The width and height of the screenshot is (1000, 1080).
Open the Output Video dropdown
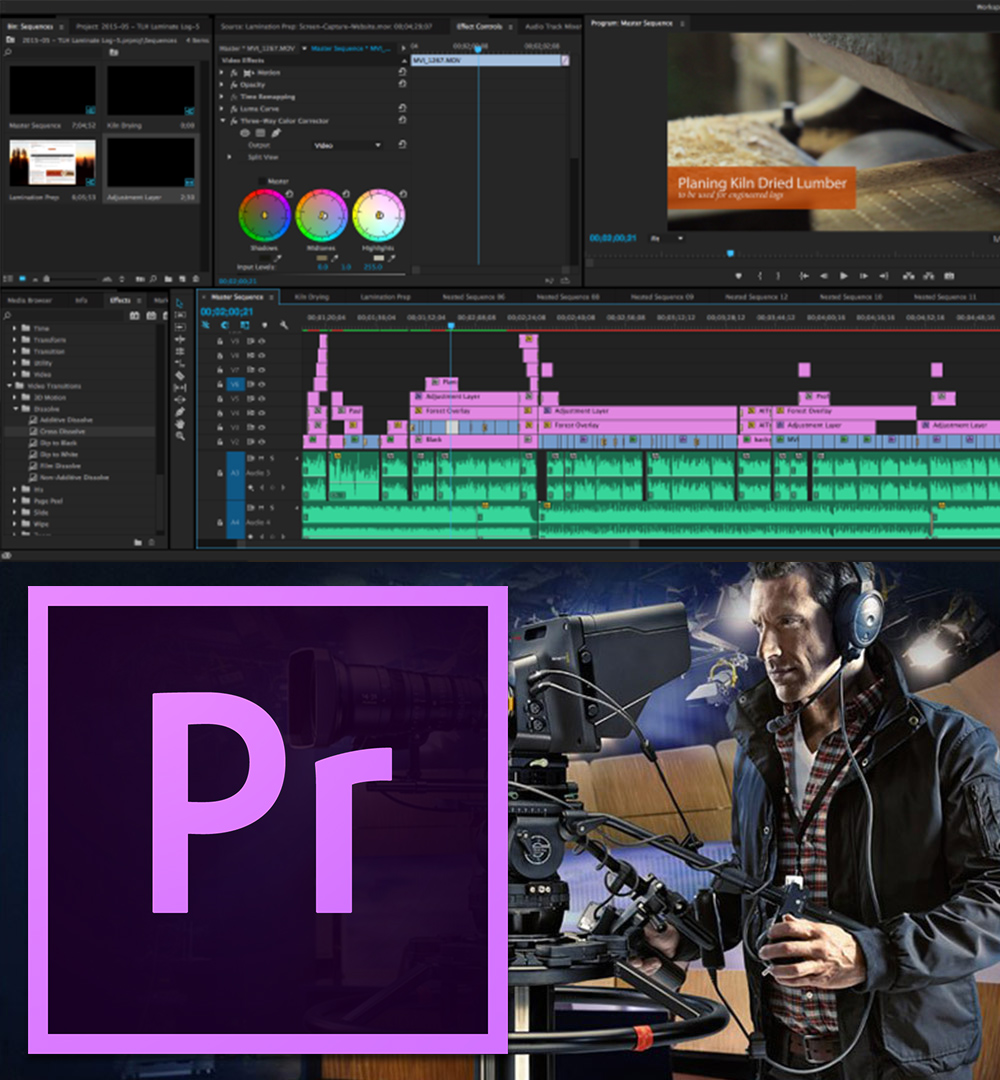click(347, 145)
